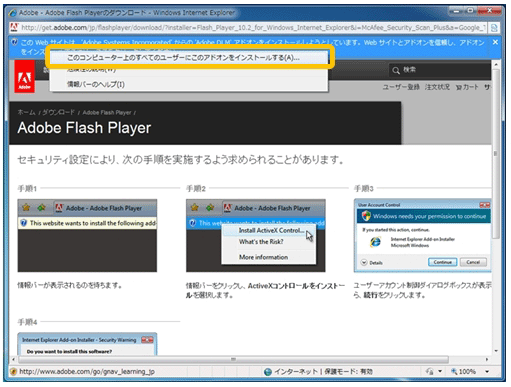
Task: Click the Internet zone globe icon in status bar
Action: pyautogui.click(x=268, y=372)
